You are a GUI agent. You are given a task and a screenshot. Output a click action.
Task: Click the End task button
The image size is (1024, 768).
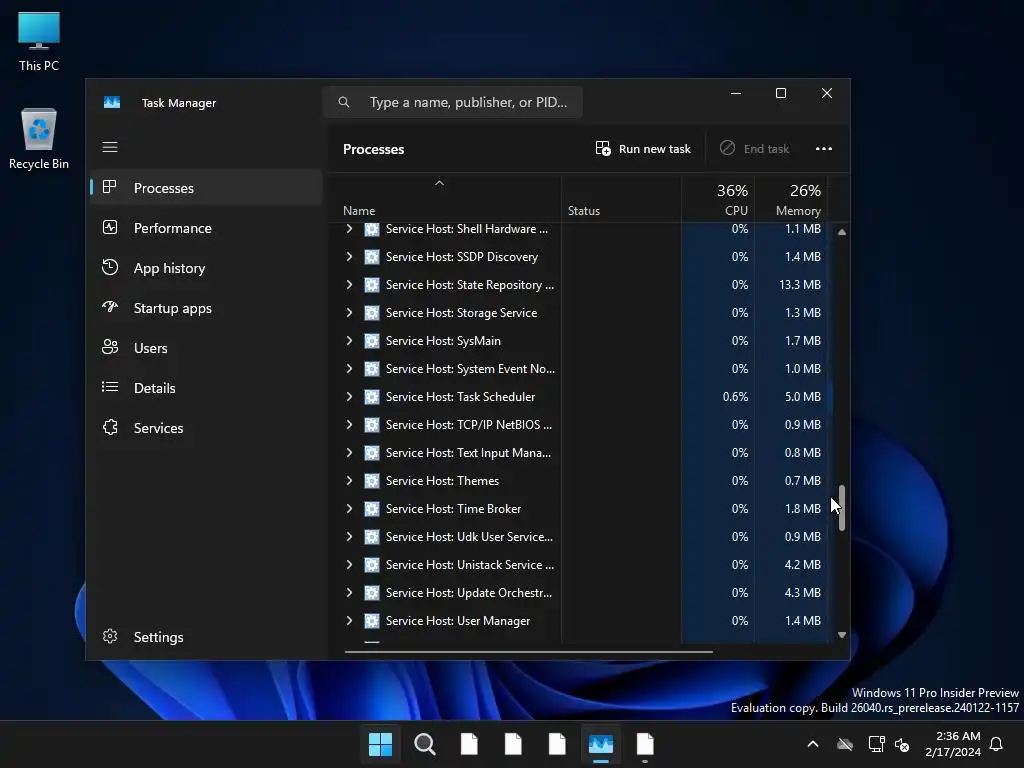[x=755, y=149]
